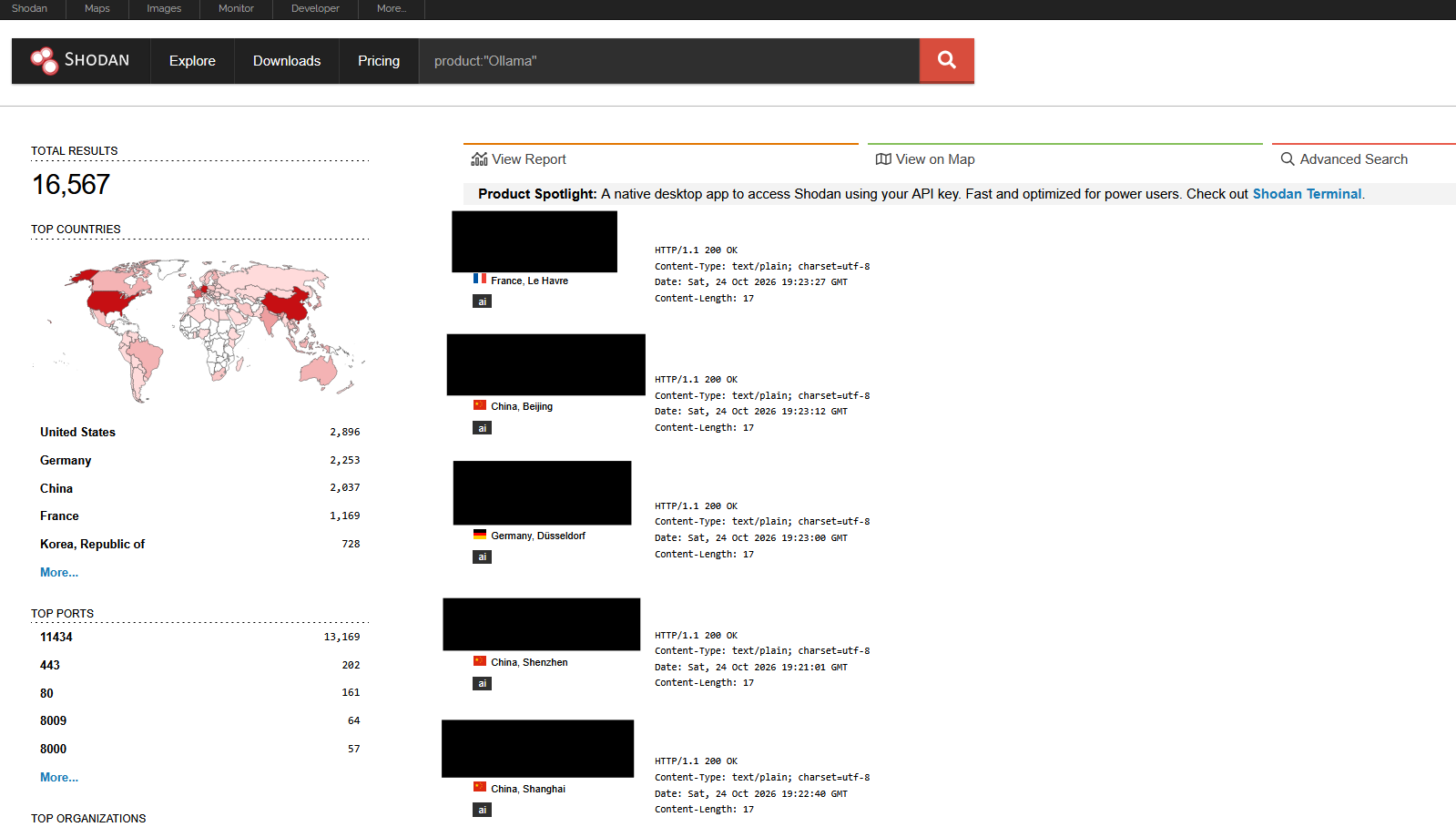
Task: Open Monitor in the top bar
Action: 236,8
